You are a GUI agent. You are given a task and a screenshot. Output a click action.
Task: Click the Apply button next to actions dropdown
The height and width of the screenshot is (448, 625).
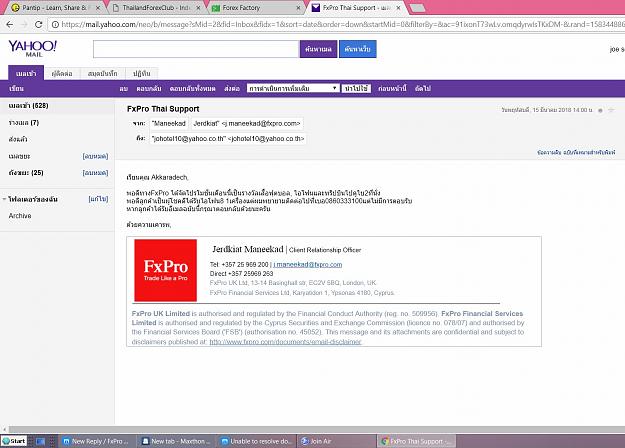(x=356, y=88)
